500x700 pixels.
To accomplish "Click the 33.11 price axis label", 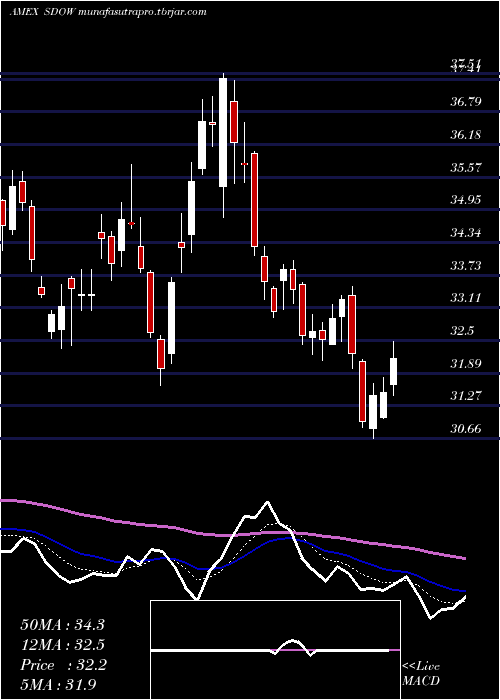I will pyautogui.click(x=466, y=298).
